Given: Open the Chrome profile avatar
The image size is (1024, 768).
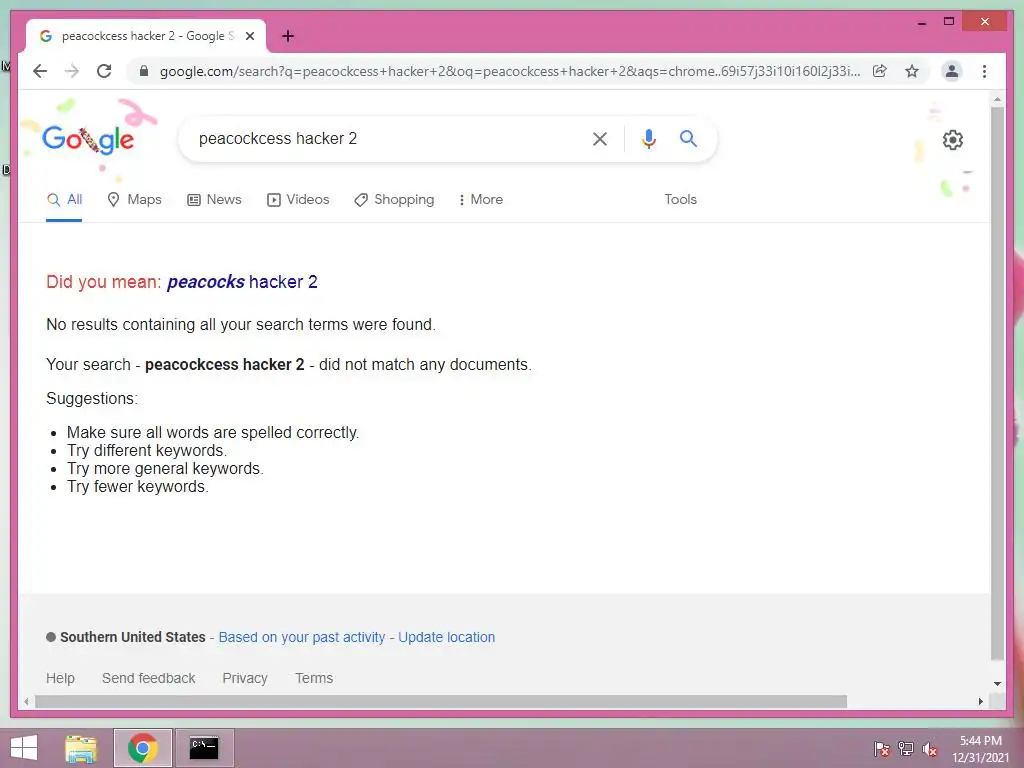Looking at the screenshot, I should coord(952,71).
